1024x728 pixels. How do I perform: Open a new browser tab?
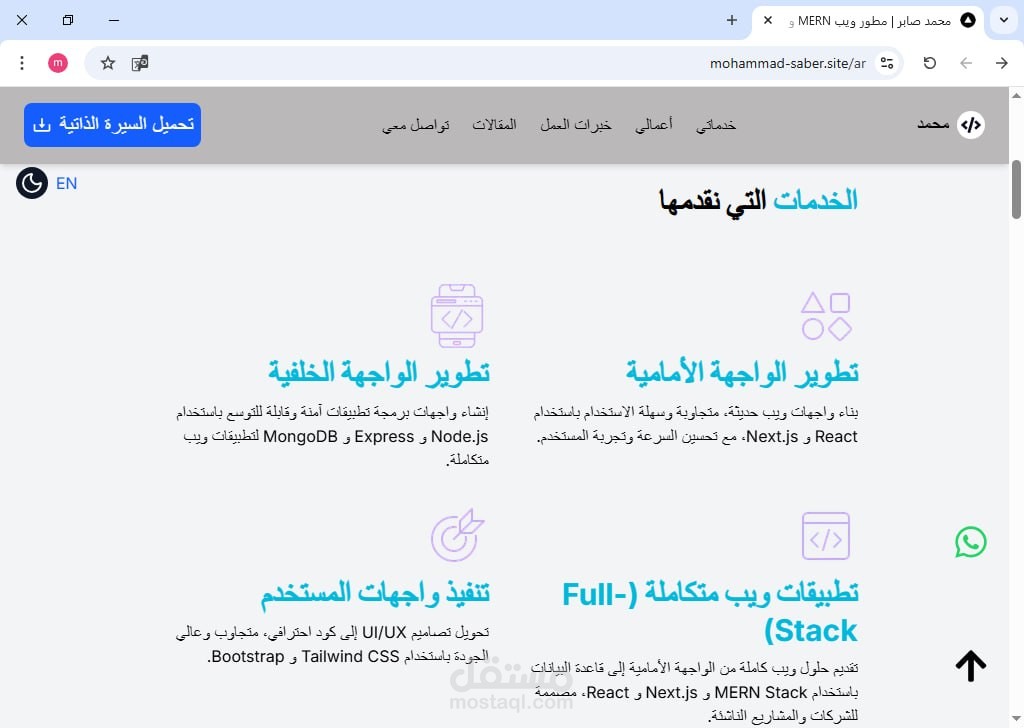(731, 20)
